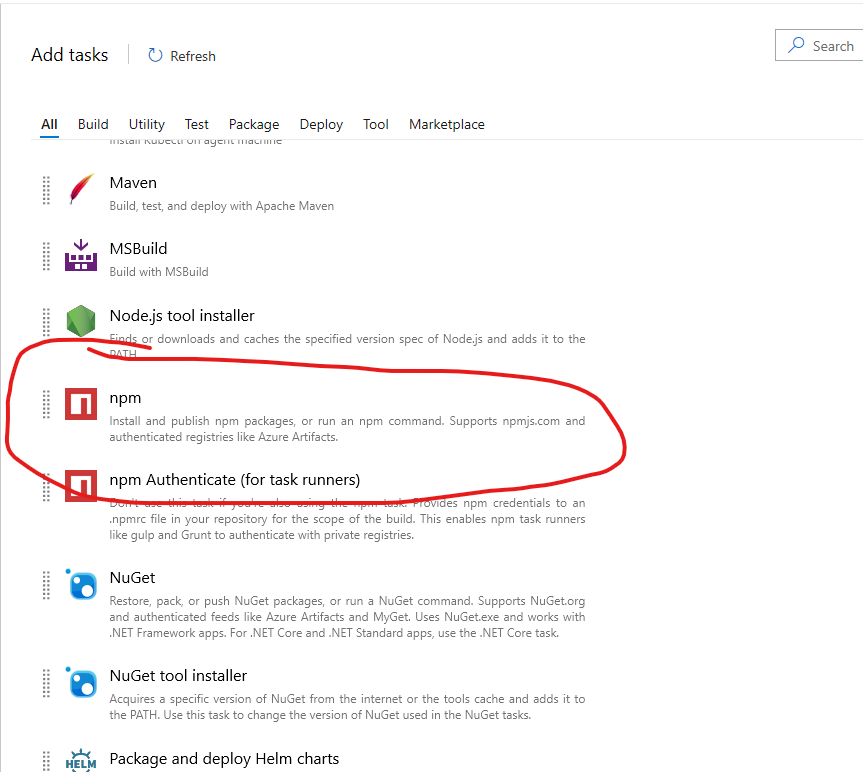
Task: Grab the Maven row drag handle
Action: pos(46,190)
